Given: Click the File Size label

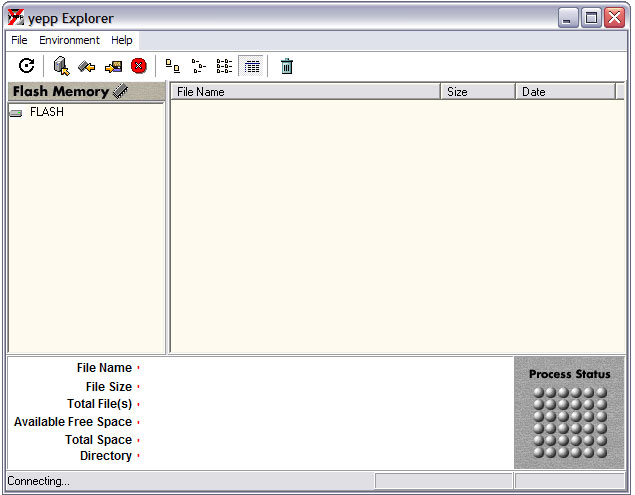Looking at the screenshot, I should [109, 386].
